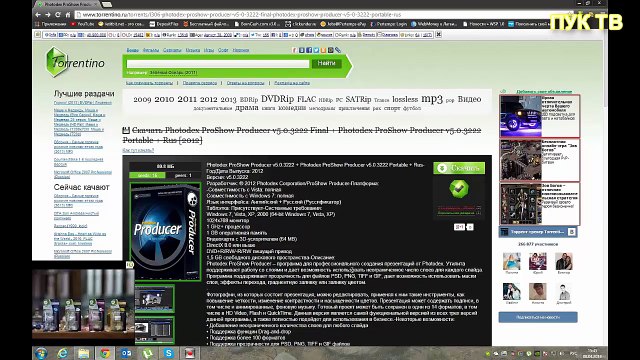Open the Софт menu item
Viewport: 640px width, 360px height.
tap(223, 50)
